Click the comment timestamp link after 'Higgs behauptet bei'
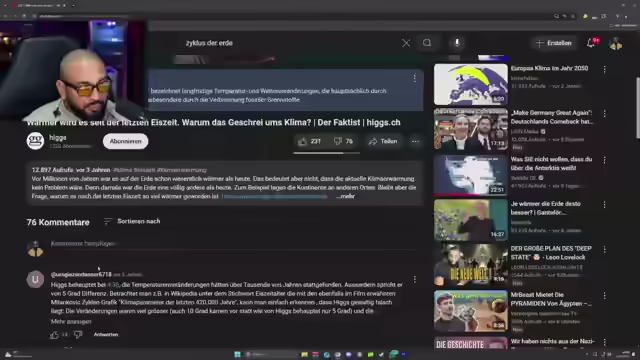The height and width of the screenshot is (360, 640). click(113, 284)
